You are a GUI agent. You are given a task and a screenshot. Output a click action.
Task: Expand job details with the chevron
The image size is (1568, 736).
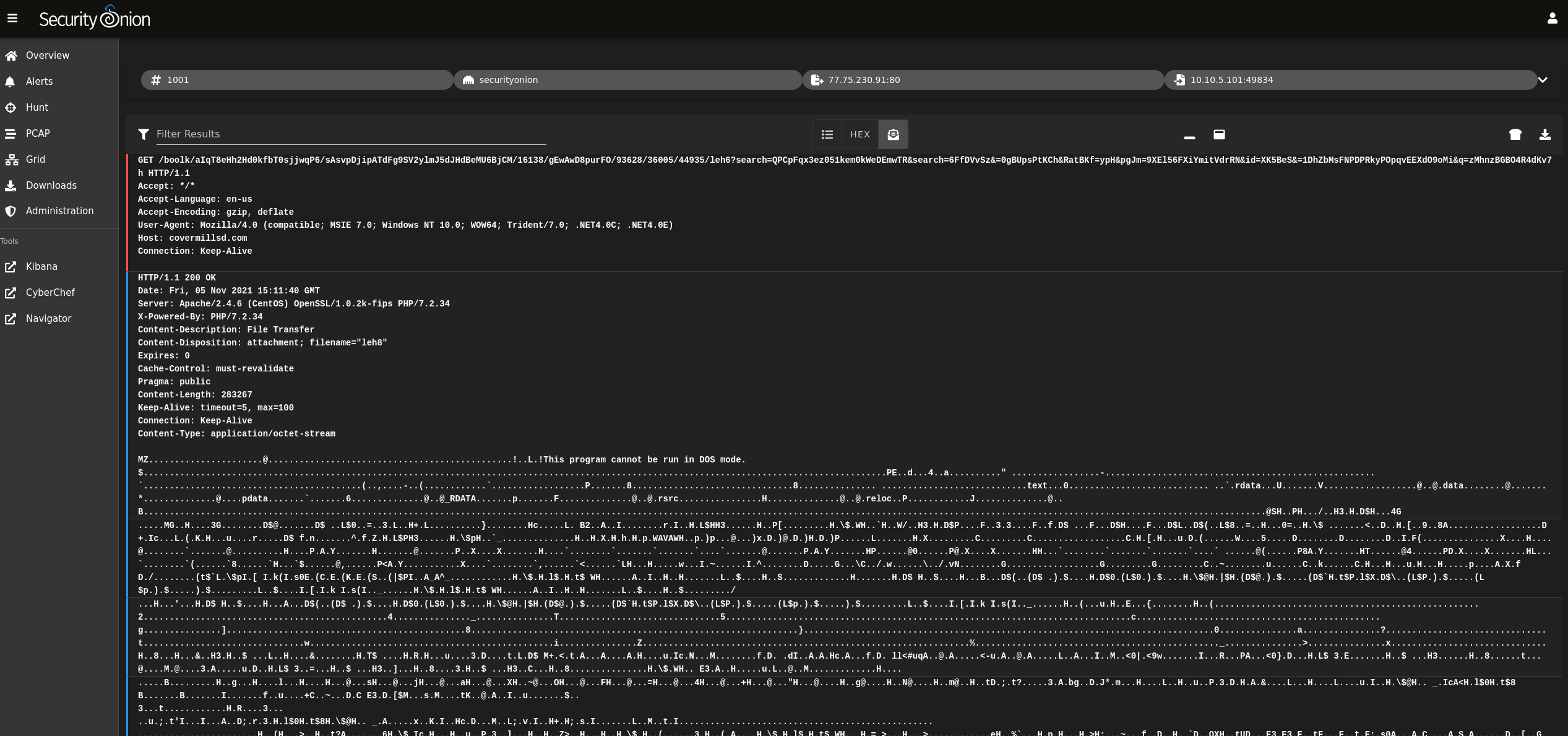[x=1543, y=80]
